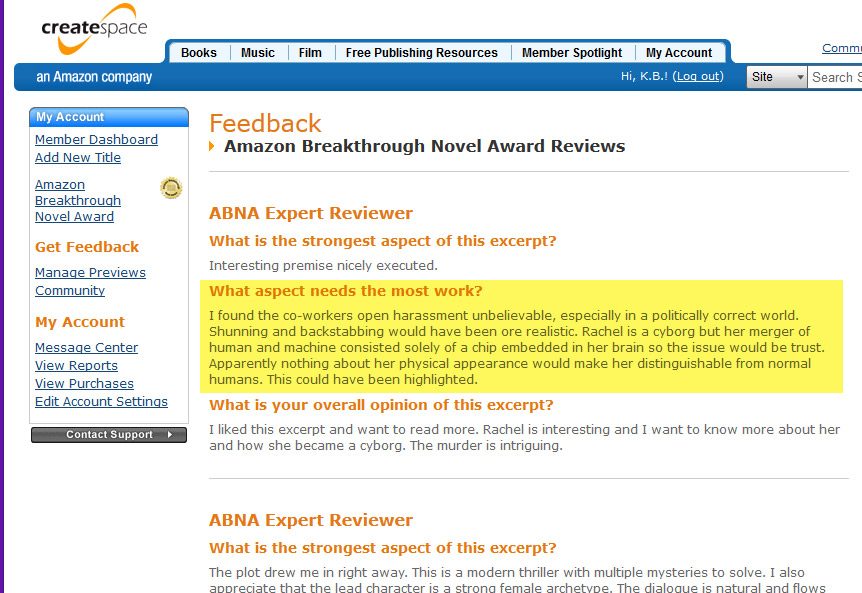Click the Add New Title link
Viewport: 862px width, 593px height.
click(78, 158)
